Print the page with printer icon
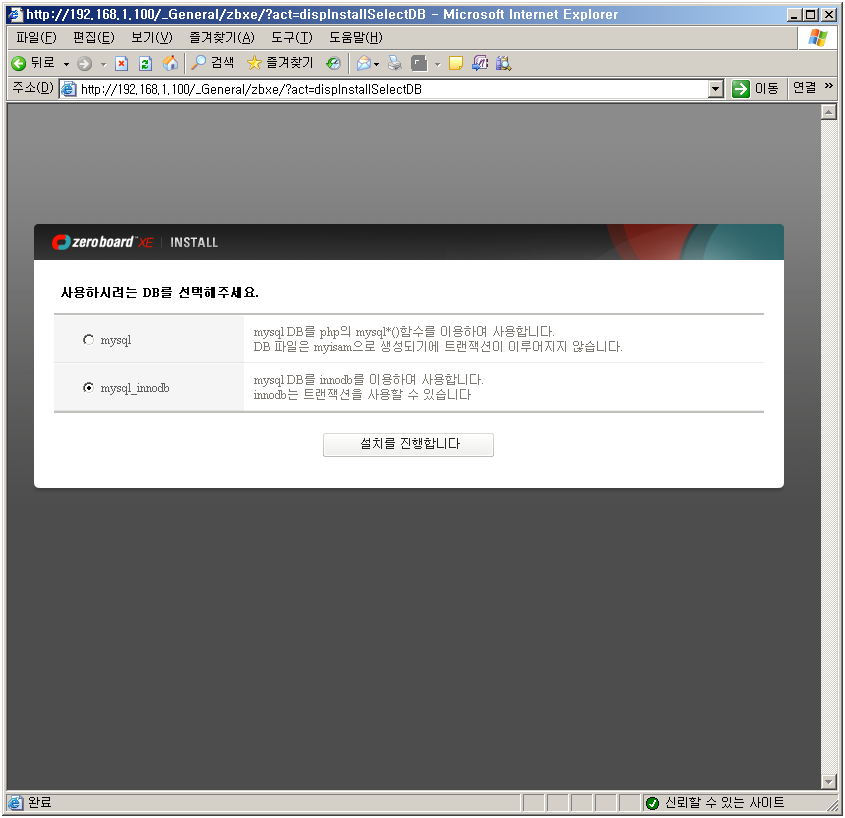Viewport: 845px width, 818px height. tap(395, 64)
